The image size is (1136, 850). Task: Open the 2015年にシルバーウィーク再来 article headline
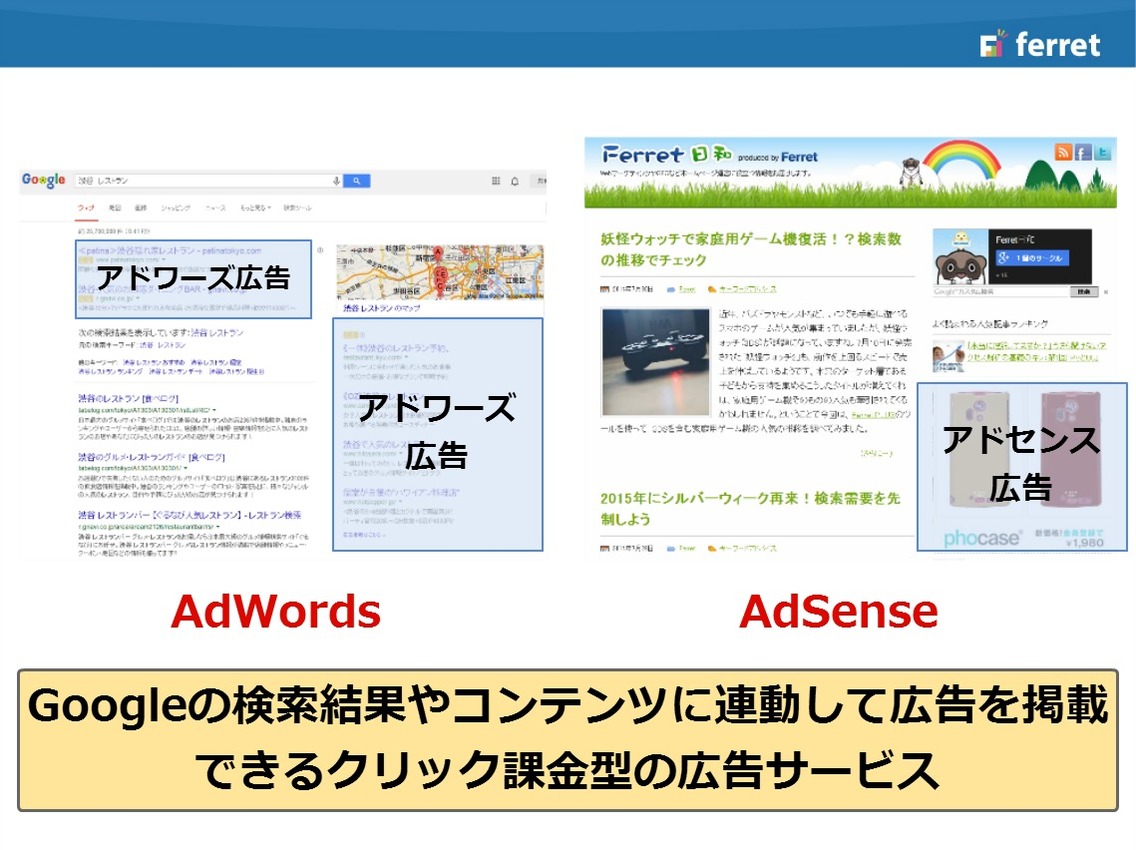pos(750,508)
